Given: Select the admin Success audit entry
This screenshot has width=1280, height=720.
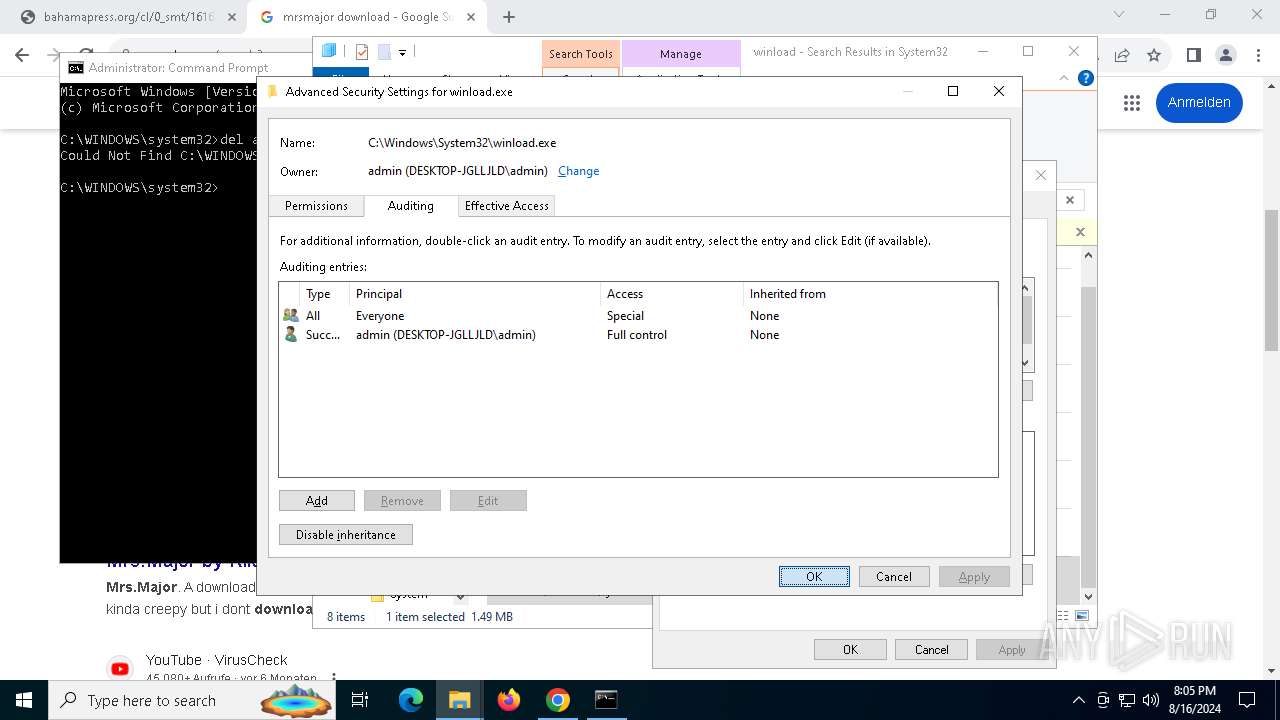Looking at the screenshot, I should tap(638, 335).
